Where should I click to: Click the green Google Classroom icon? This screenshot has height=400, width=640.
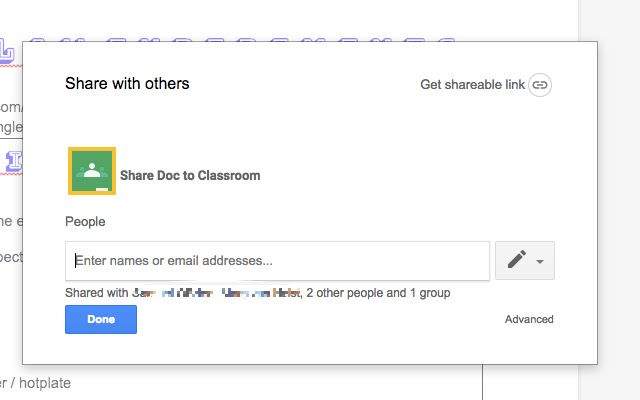coord(91,171)
